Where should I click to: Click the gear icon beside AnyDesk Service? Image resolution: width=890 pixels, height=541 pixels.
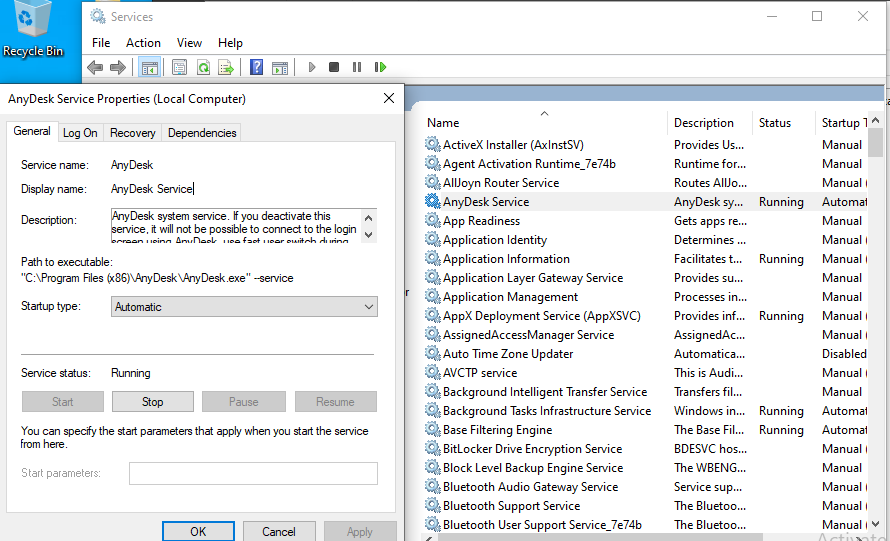coord(433,201)
